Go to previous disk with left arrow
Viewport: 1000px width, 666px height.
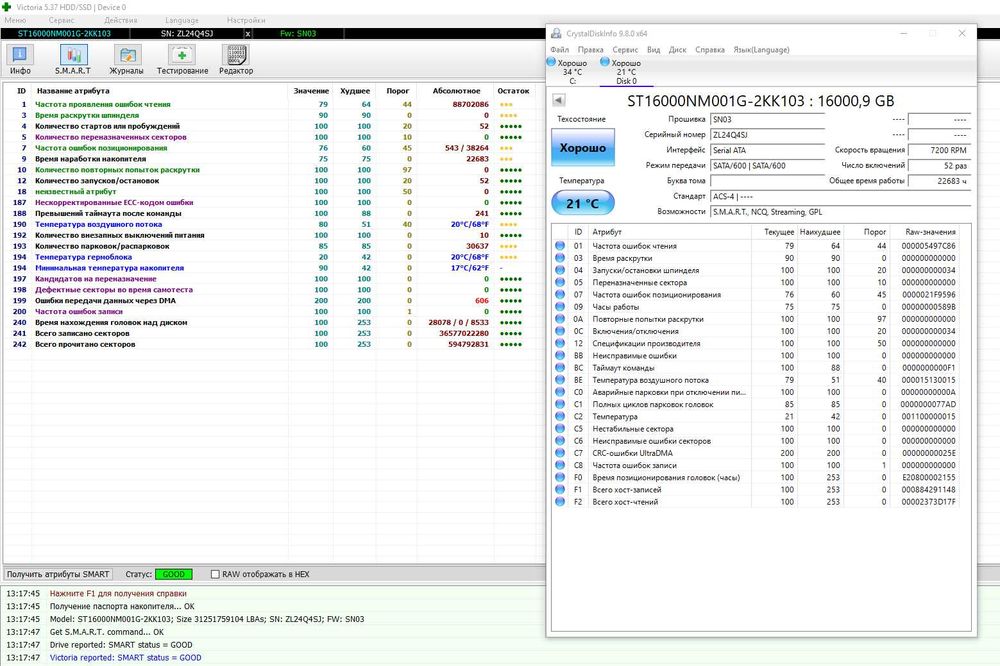click(559, 100)
